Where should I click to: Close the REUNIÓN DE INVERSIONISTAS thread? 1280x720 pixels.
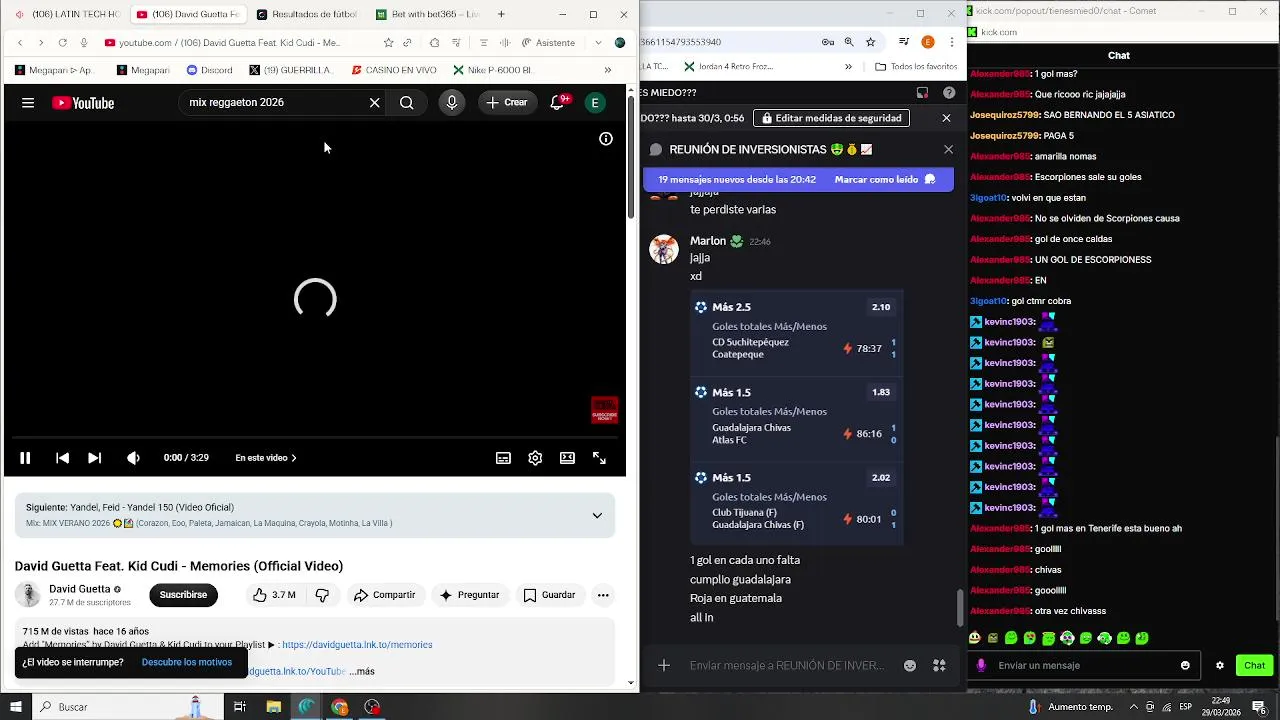click(x=948, y=149)
